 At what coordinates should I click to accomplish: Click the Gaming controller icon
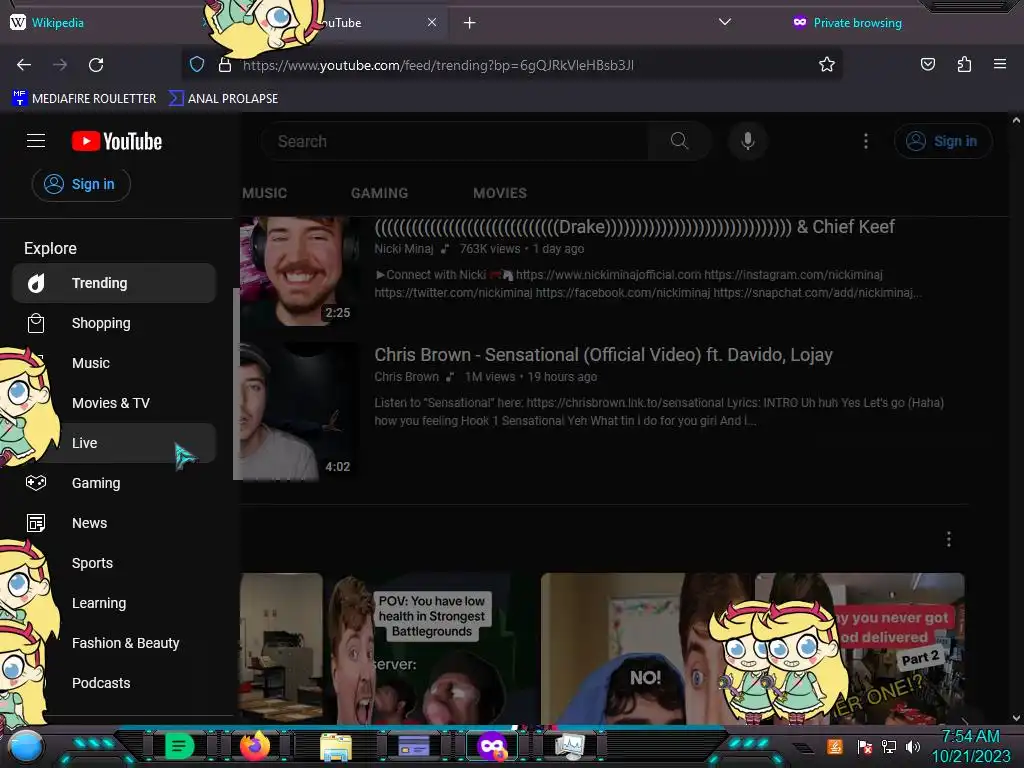pos(36,483)
